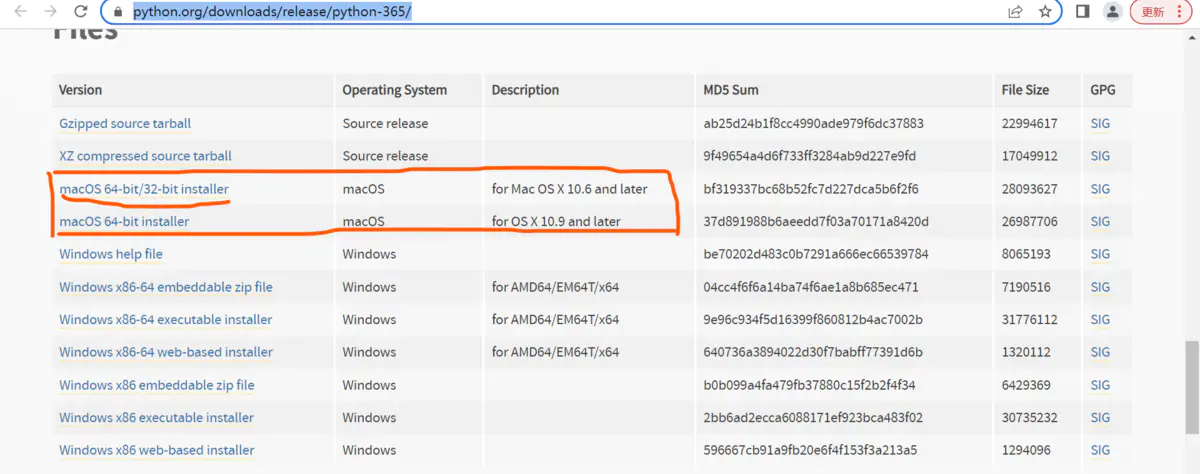Click the Operating System column header

pyautogui.click(x=395, y=90)
